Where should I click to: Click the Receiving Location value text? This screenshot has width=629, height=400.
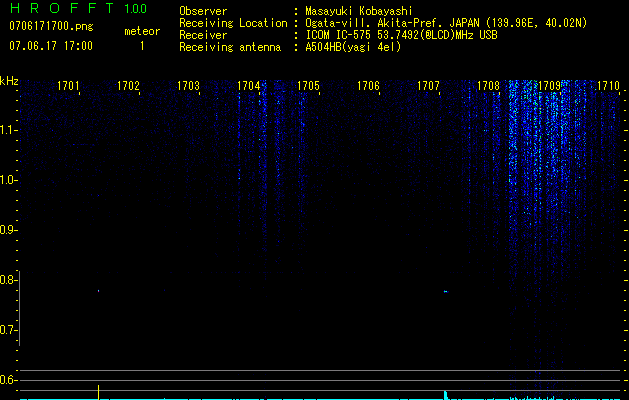click(446, 23)
